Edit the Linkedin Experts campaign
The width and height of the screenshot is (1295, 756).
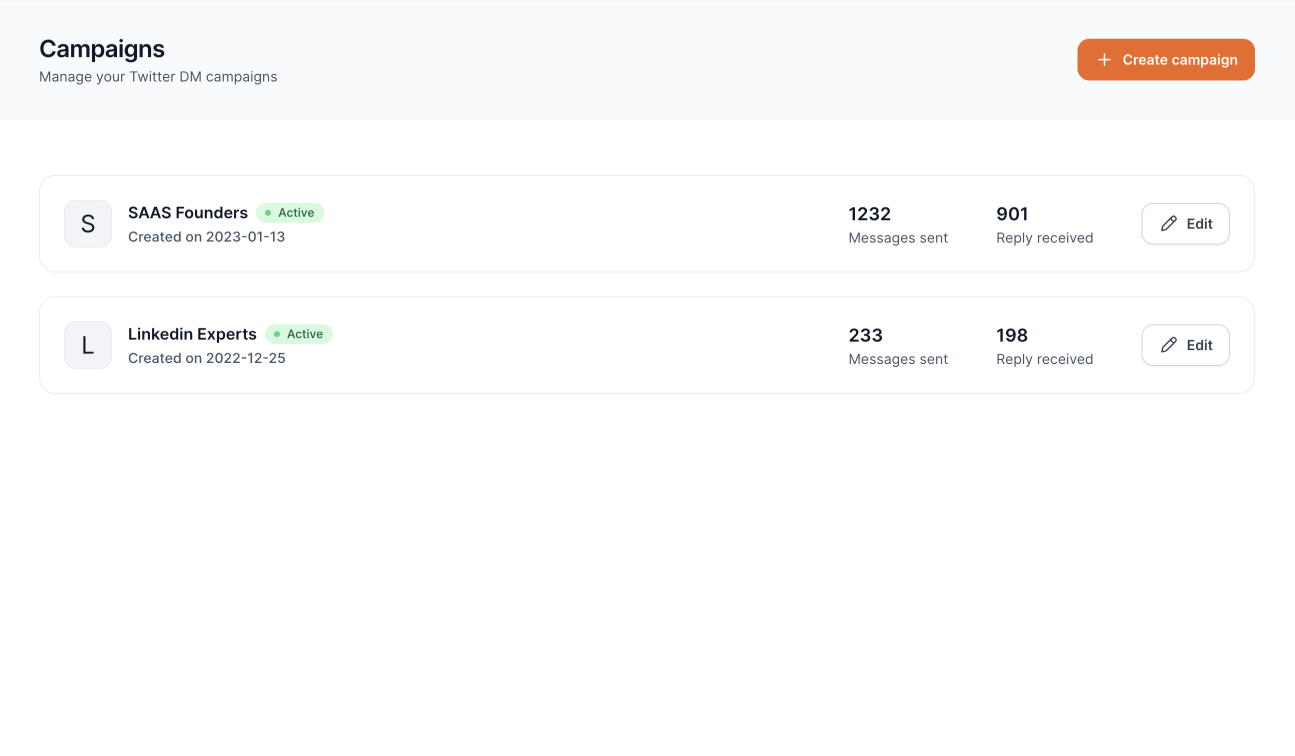coord(1185,345)
